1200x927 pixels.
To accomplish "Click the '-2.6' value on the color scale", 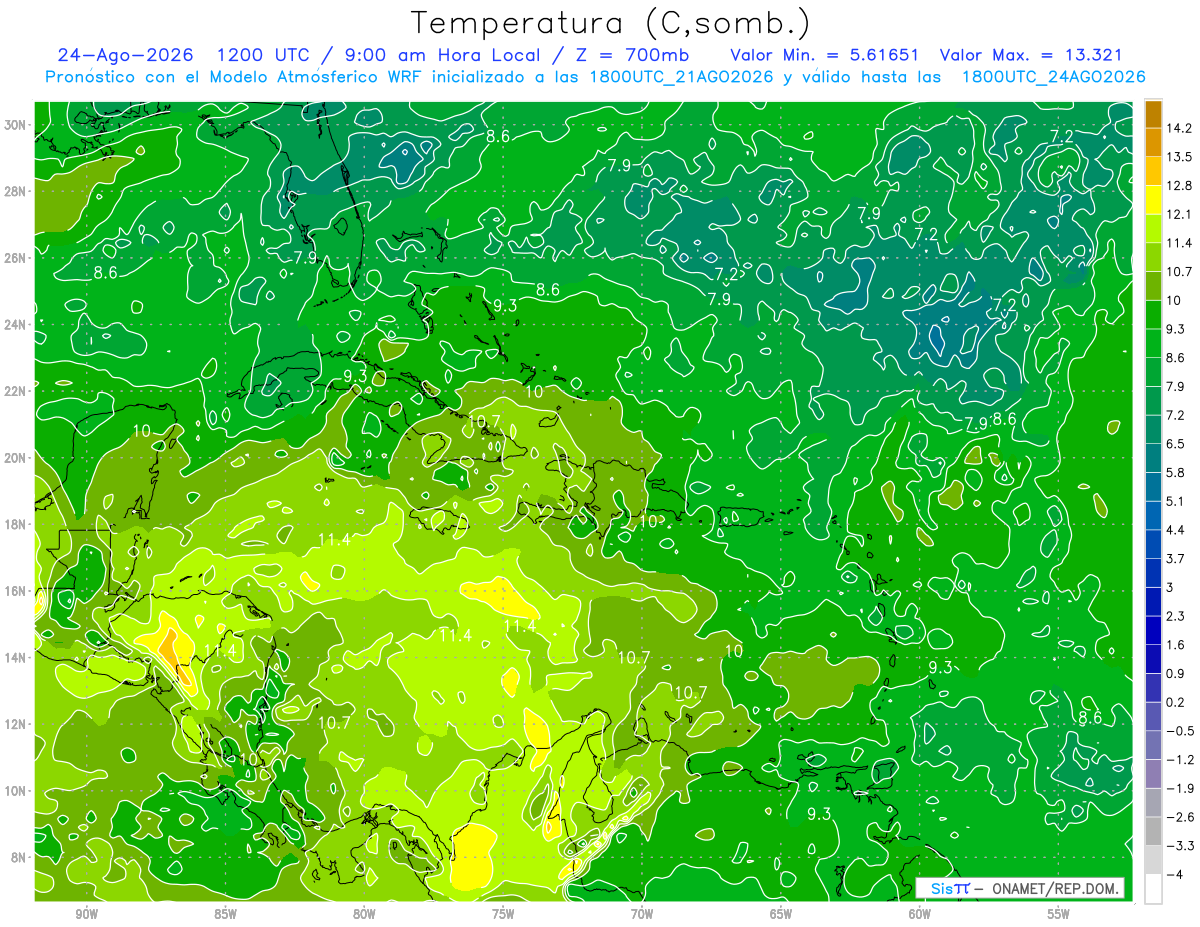I will pyautogui.click(x=1179, y=817).
